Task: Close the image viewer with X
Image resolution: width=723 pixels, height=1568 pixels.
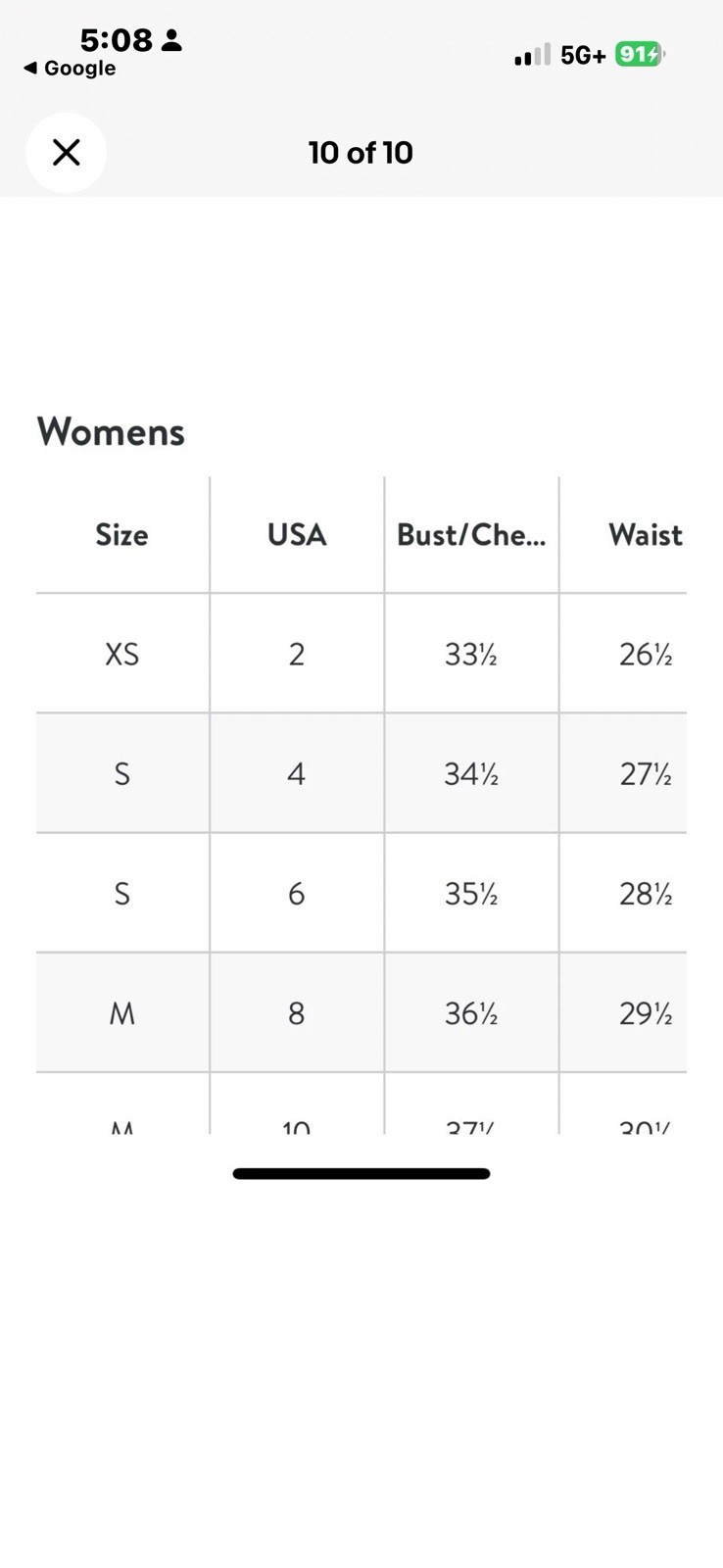Action: 66,153
